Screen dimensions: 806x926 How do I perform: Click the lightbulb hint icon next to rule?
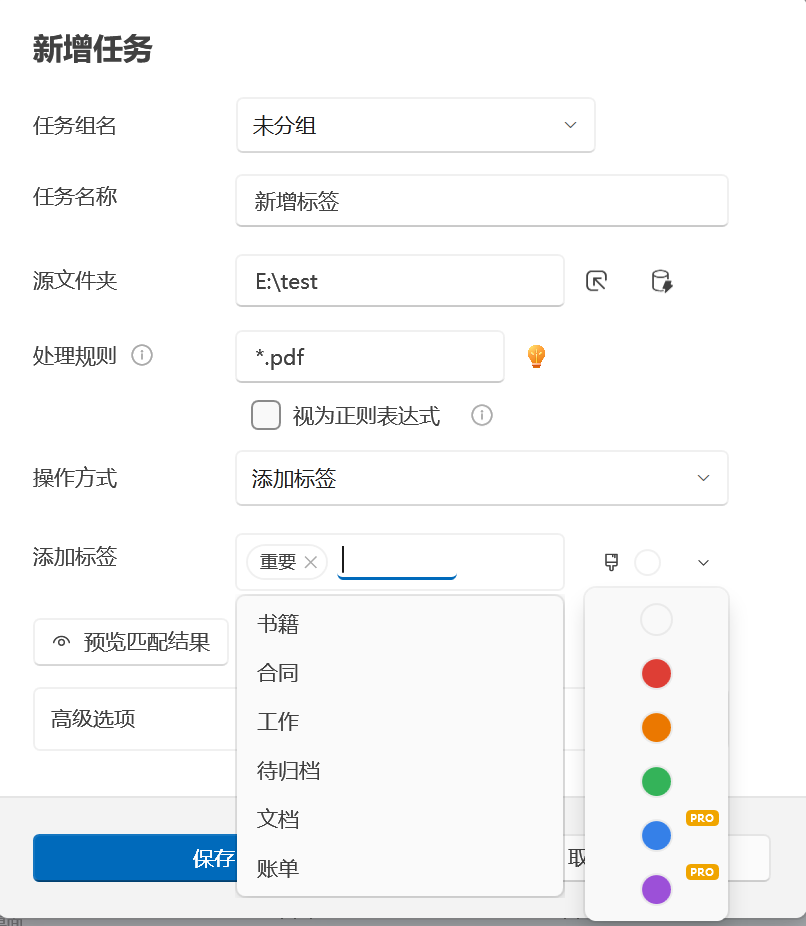(x=536, y=356)
